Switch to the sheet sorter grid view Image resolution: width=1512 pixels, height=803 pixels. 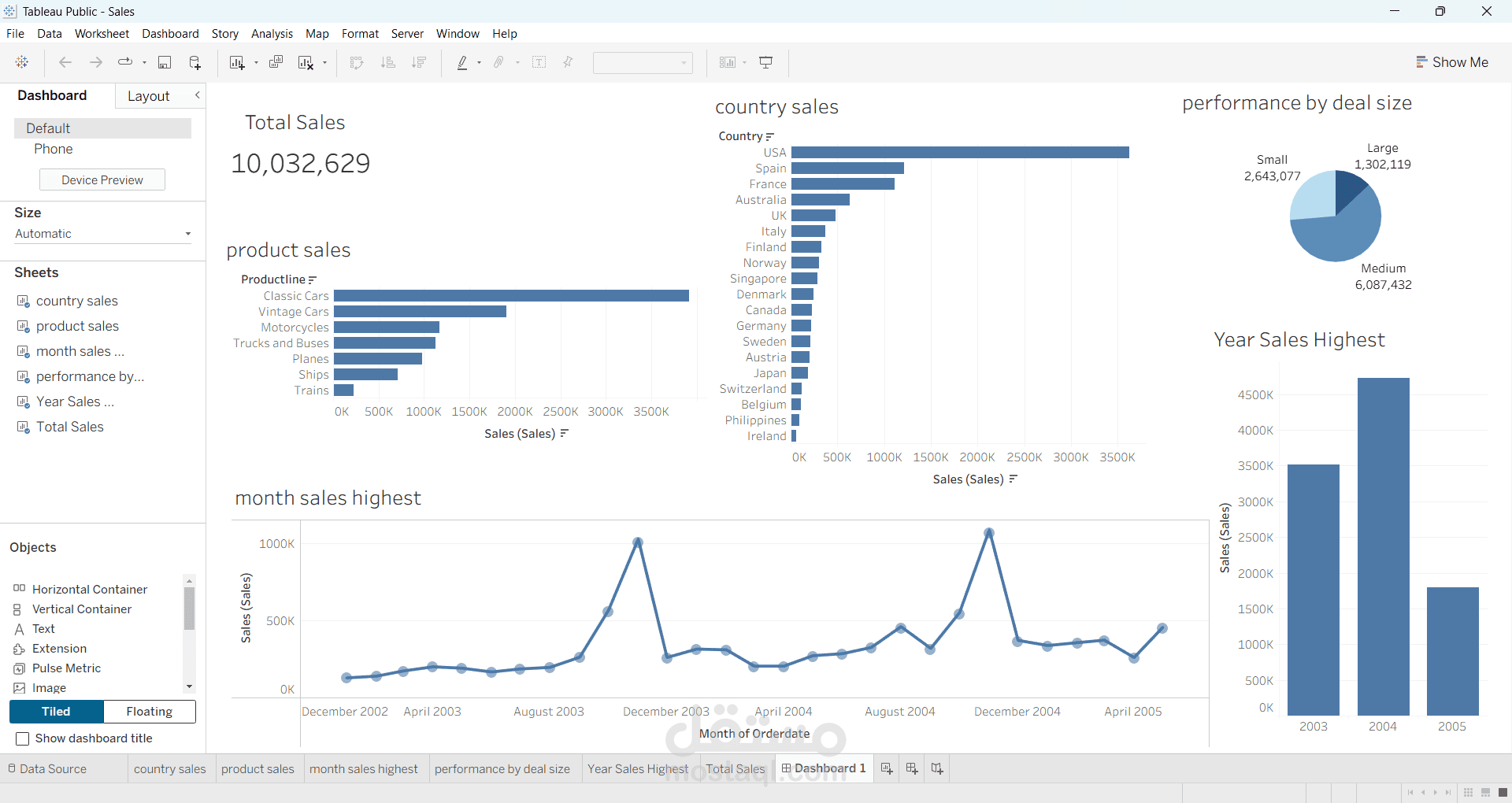[1468, 792]
